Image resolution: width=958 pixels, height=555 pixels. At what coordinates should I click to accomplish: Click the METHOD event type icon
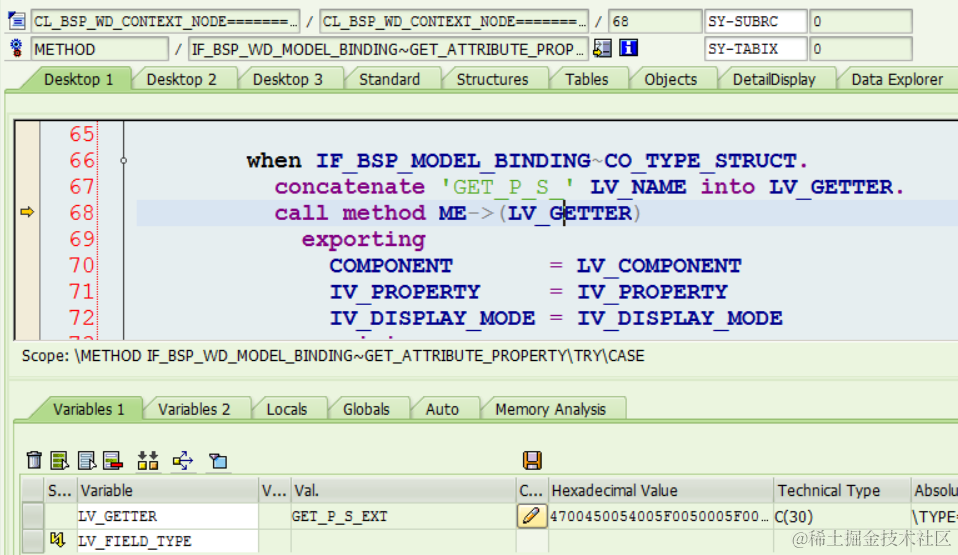pos(16,48)
